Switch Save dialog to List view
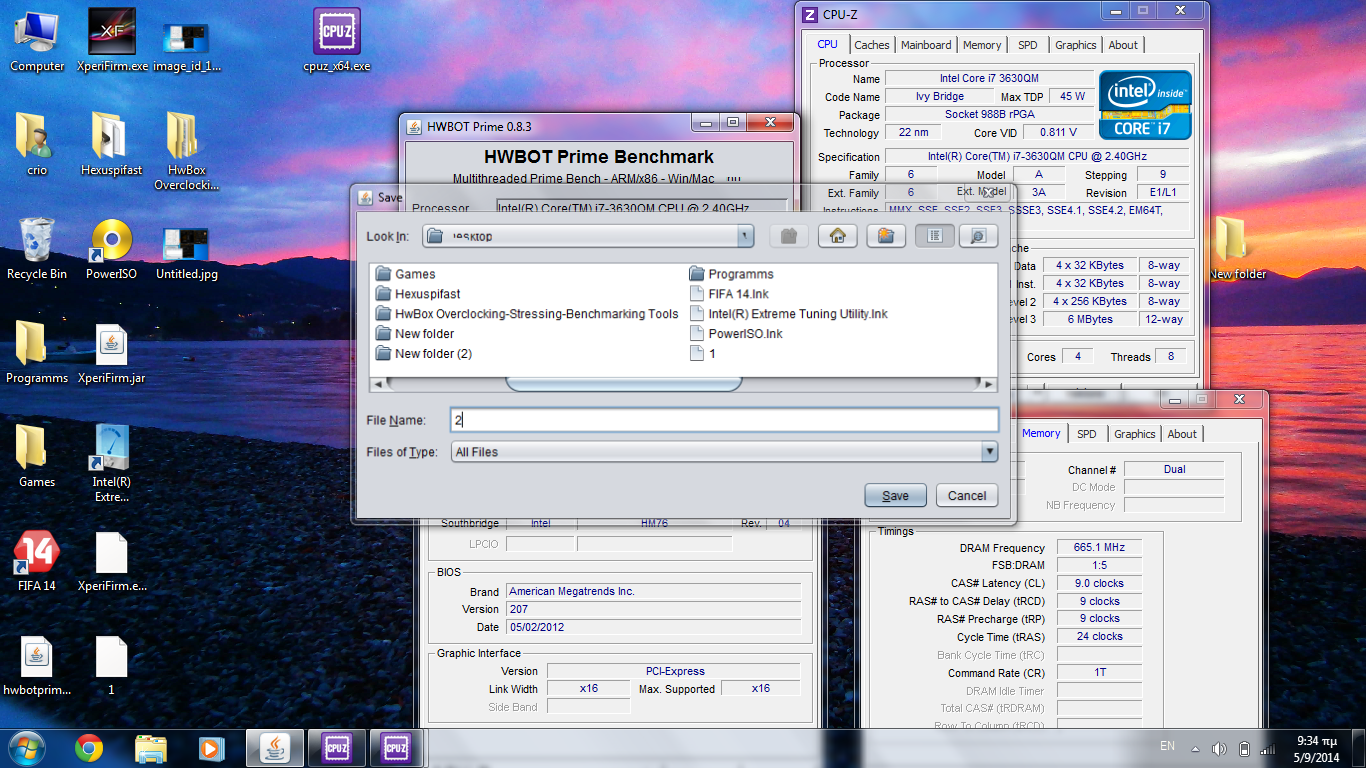Viewport: 1366px width, 768px height. coord(933,236)
